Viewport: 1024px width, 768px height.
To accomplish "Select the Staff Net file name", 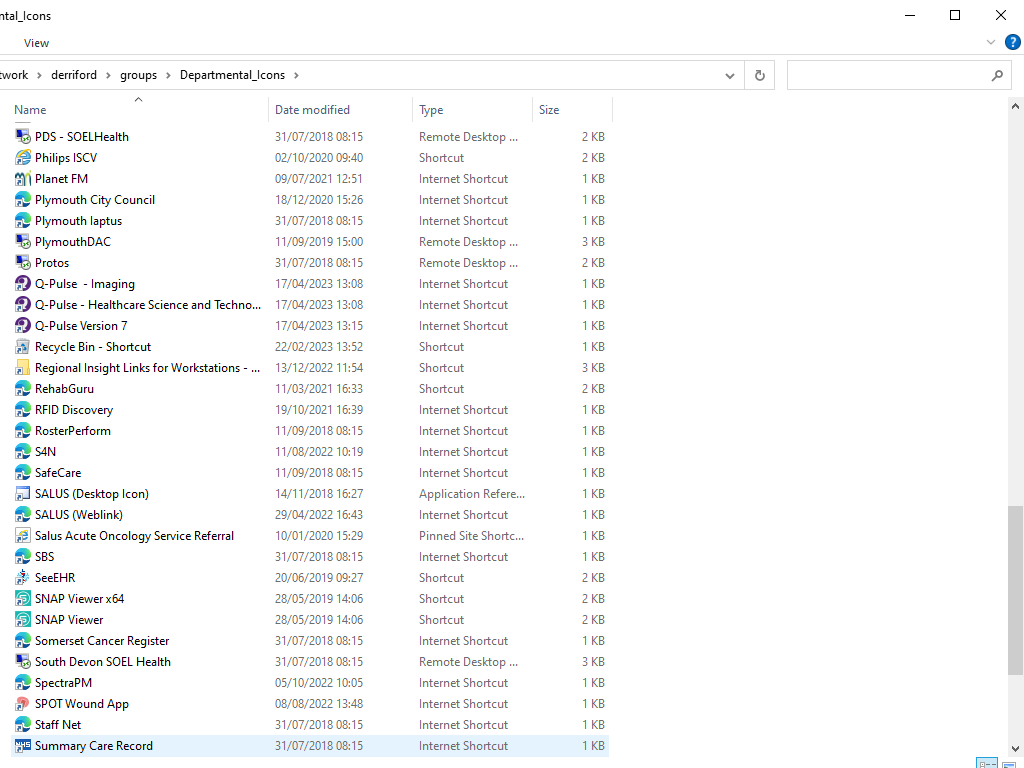I will [58, 724].
